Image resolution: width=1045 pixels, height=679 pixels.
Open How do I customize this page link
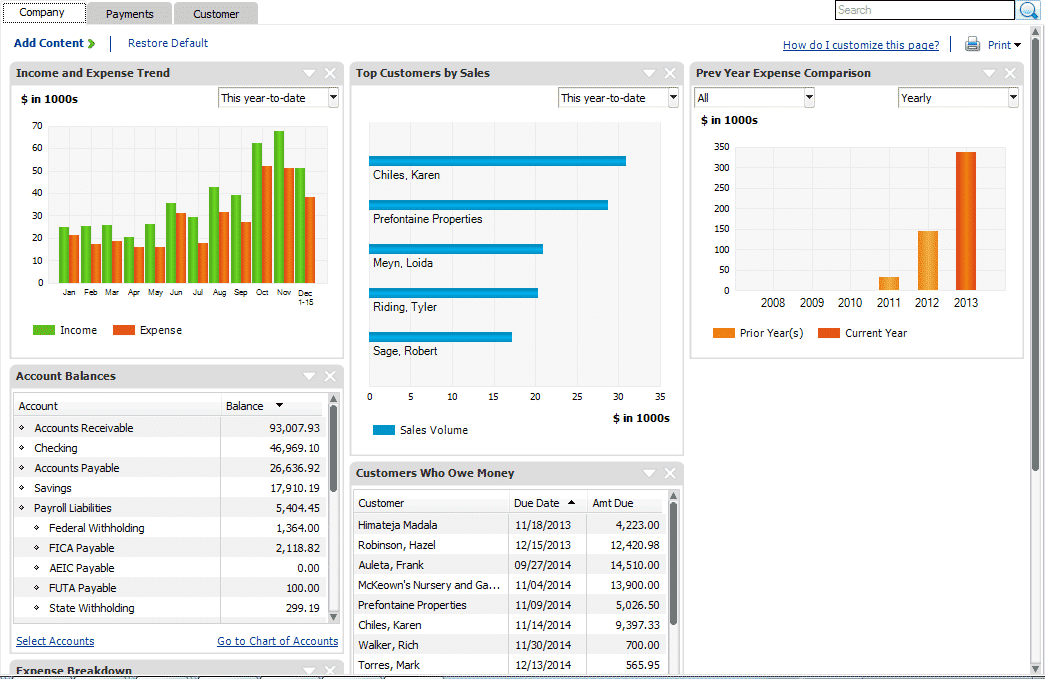coord(861,45)
